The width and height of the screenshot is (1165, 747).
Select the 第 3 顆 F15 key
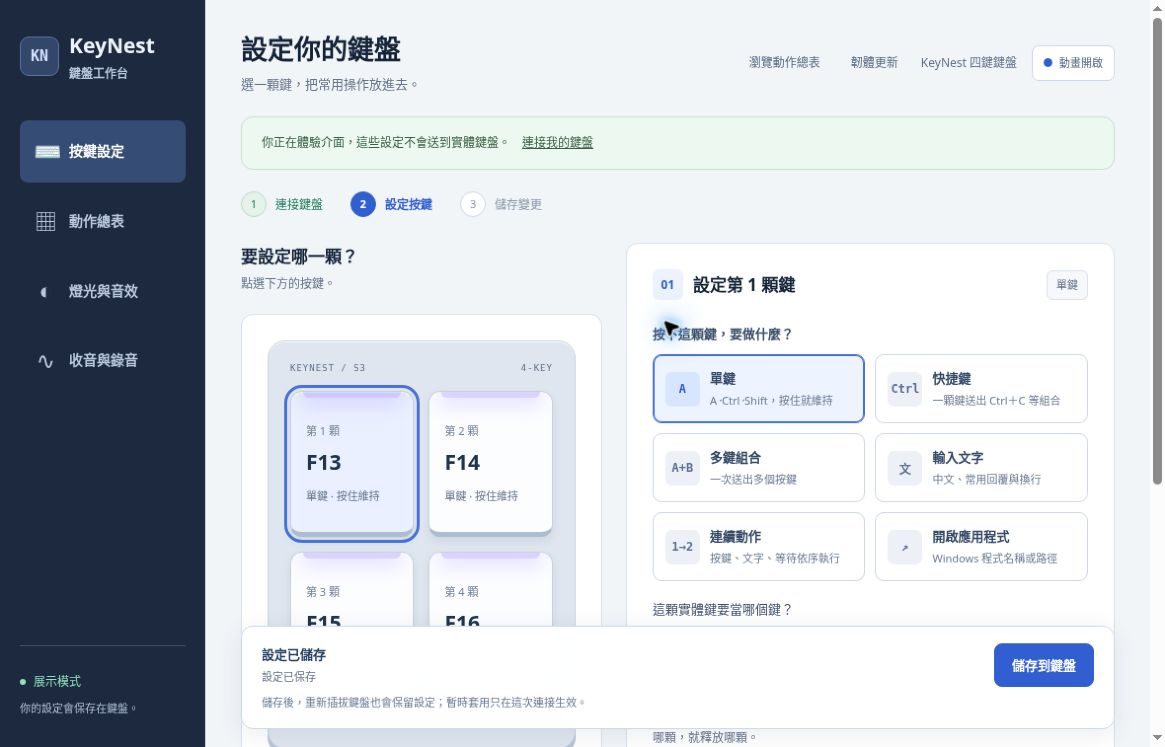(352, 589)
